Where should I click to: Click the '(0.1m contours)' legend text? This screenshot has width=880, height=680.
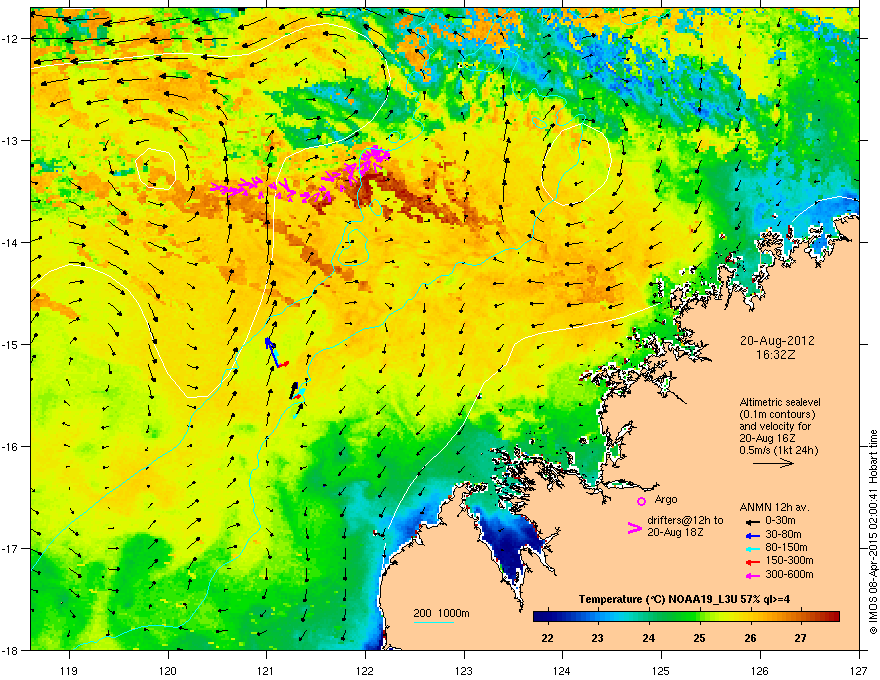pyautogui.click(x=777, y=414)
